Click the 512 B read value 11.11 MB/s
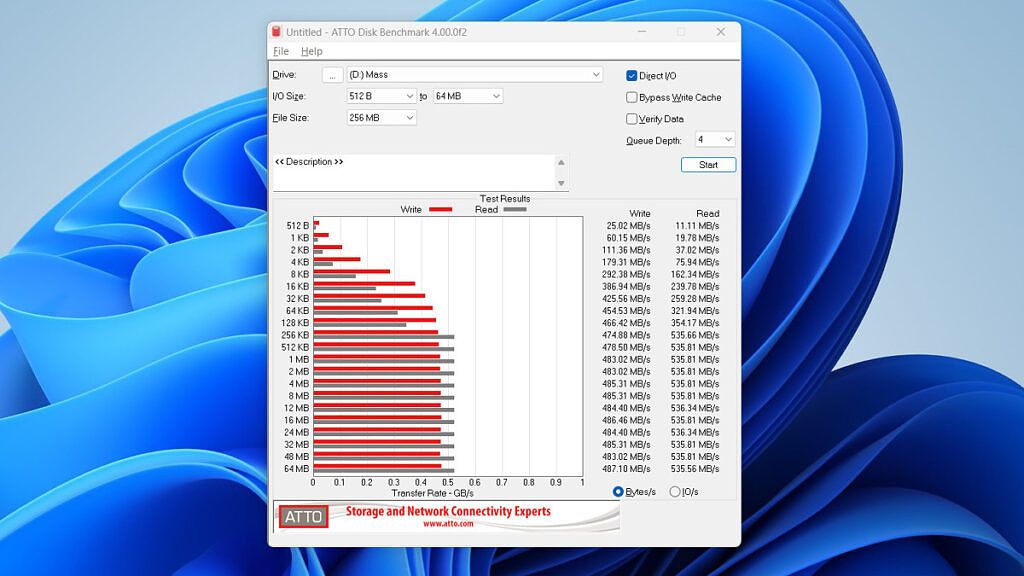The image size is (1024, 576). point(697,226)
